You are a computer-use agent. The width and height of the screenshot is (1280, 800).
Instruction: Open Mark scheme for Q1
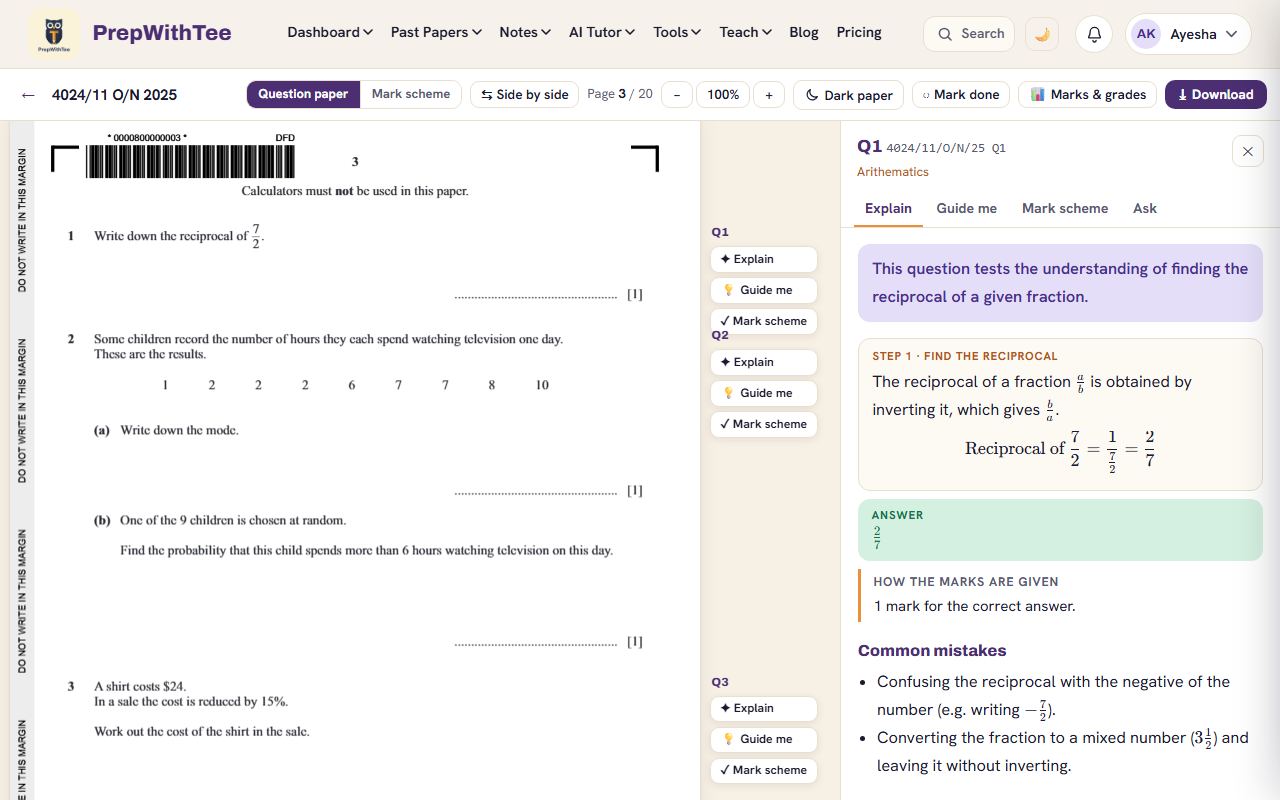[764, 321]
